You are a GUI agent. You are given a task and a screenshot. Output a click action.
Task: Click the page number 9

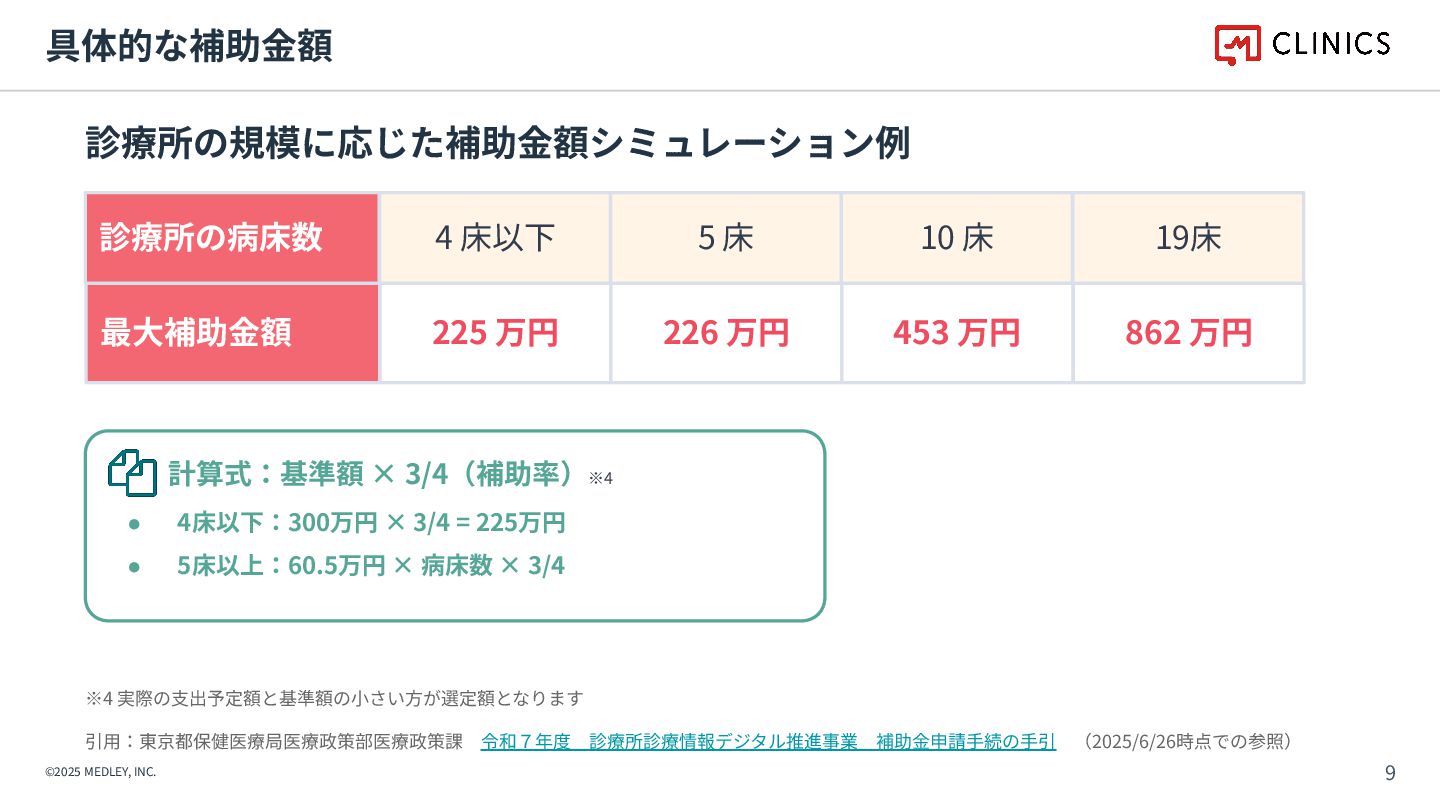(1390, 772)
